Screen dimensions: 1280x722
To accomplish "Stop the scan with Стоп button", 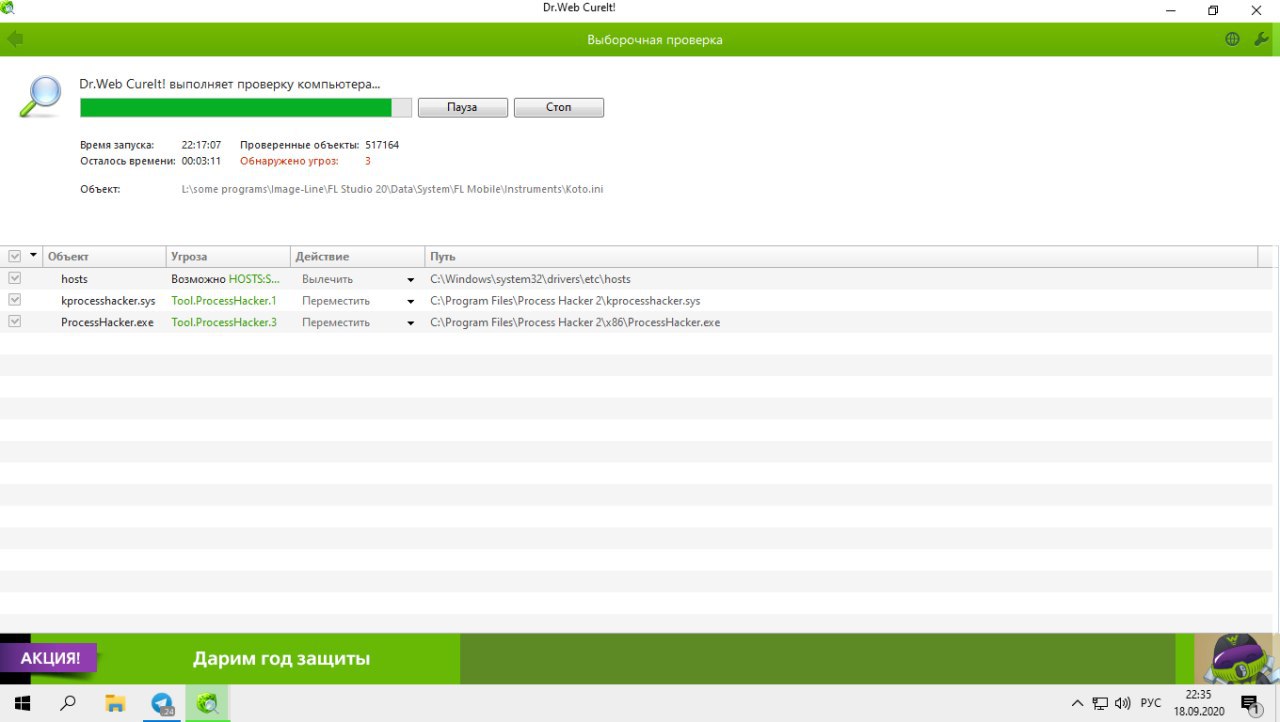I will tap(559, 107).
